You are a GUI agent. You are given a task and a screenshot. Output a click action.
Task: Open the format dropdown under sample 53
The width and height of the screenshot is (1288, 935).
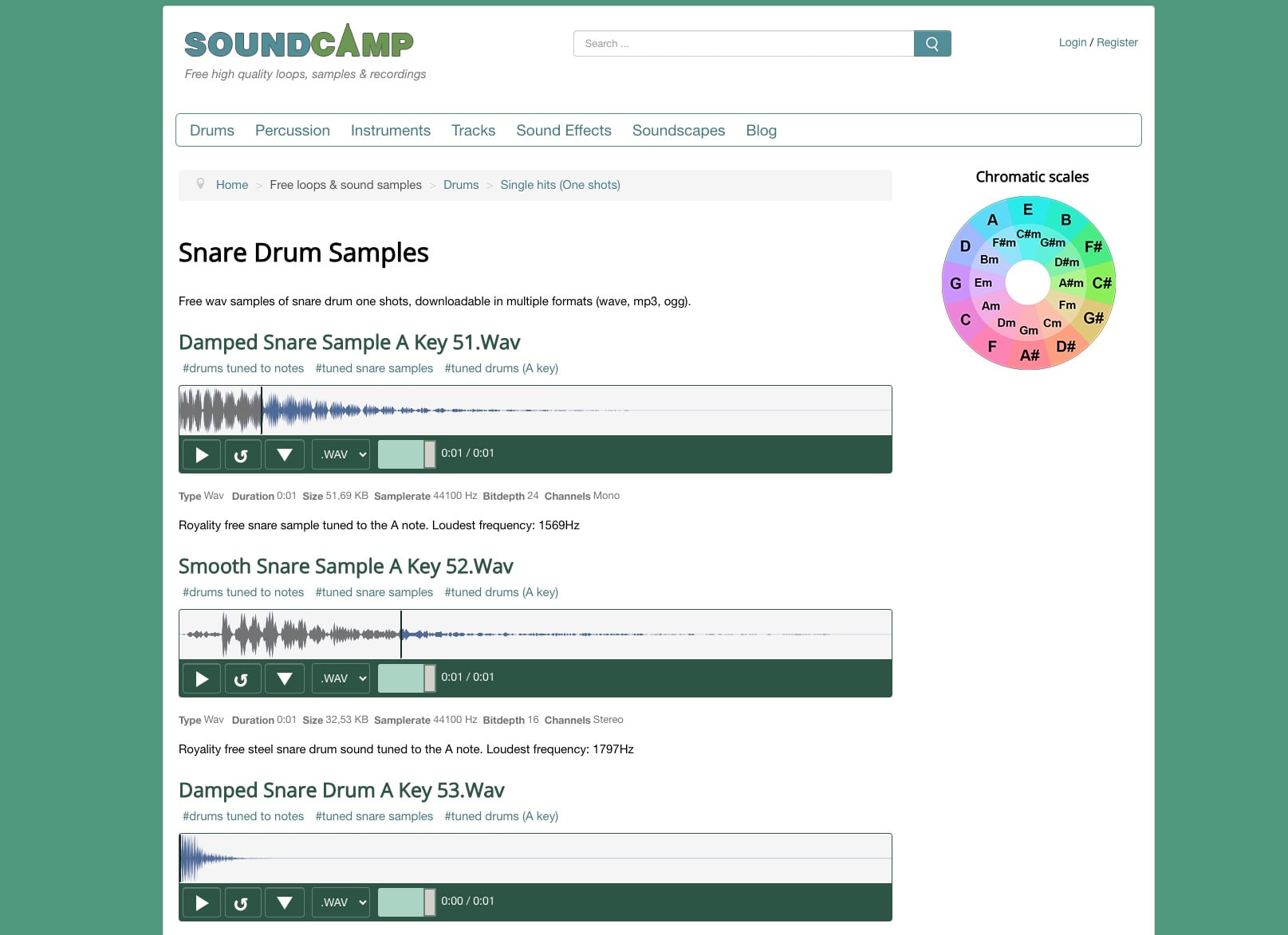point(341,902)
